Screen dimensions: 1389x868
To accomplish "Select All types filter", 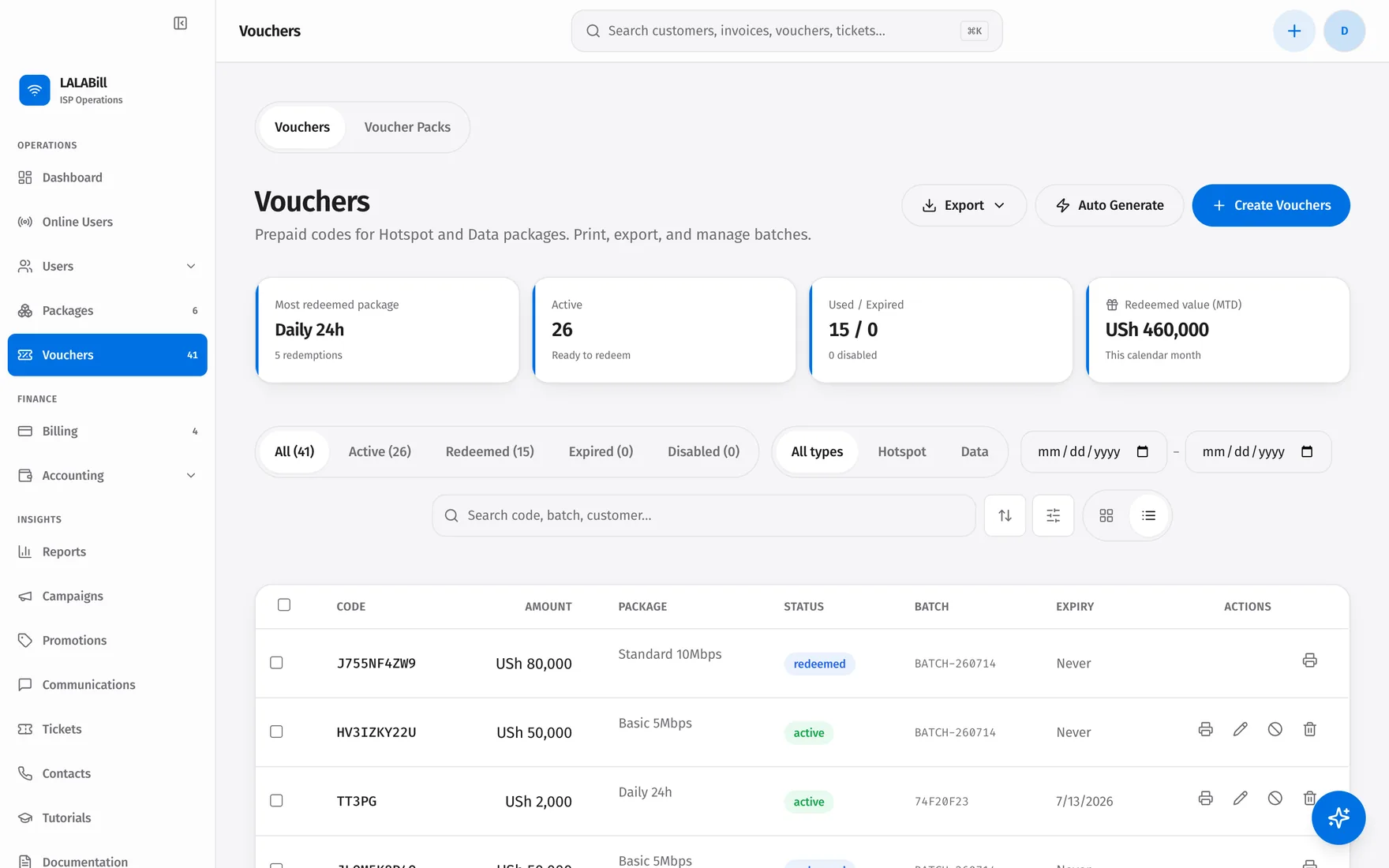I will (817, 451).
